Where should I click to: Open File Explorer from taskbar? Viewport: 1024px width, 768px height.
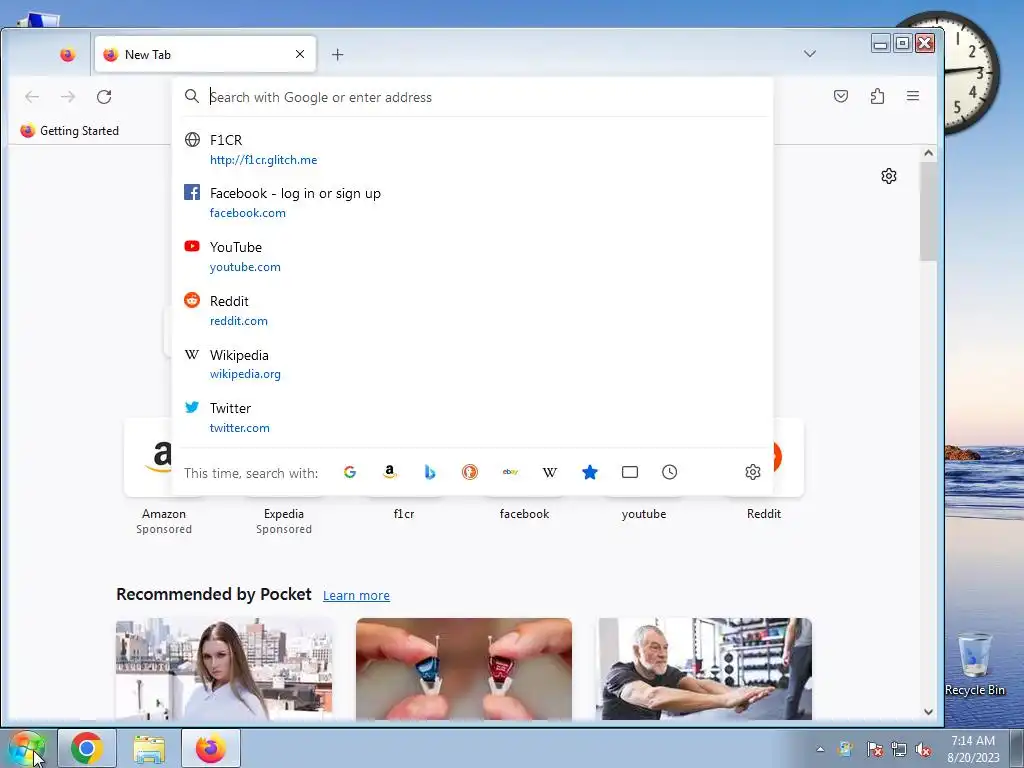tap(149, 748)
